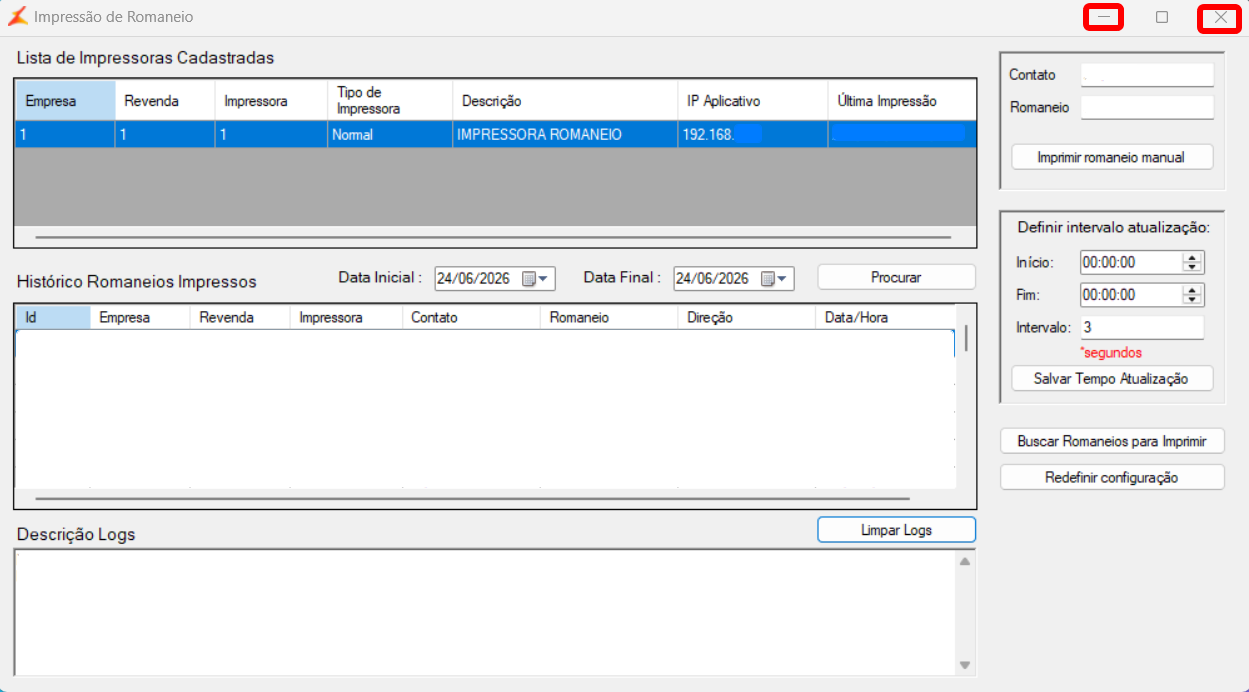Viewport: 1249px width, 692px height.
Task: Close the Impressão de Romaneio window
Action: tap(1220, 17)
